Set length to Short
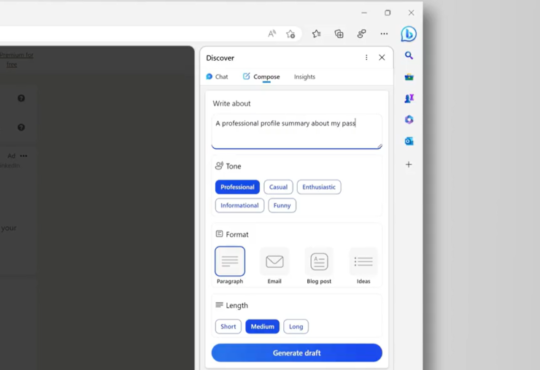Viewport: 540px width, 370px height. 228,326
